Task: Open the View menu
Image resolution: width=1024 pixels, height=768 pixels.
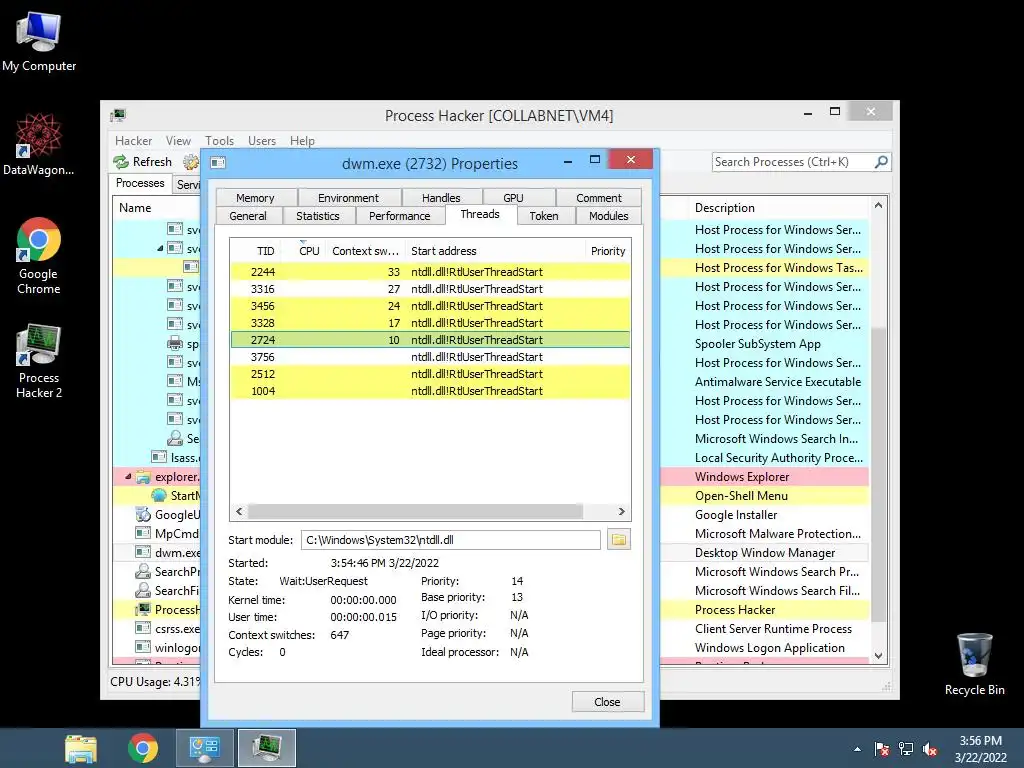Action: 178,140
